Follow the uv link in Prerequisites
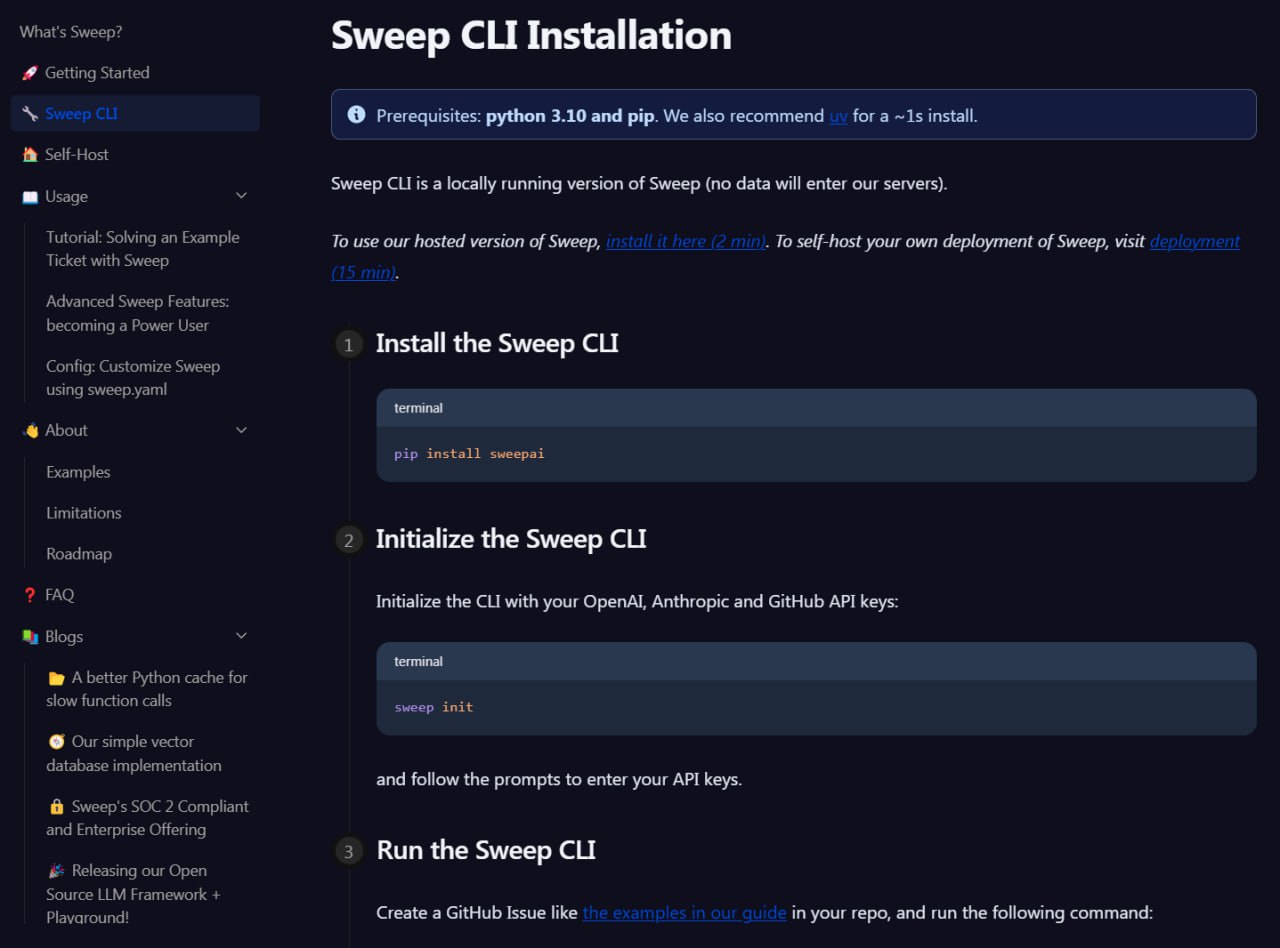This screenshot has height=948, width=1280. pos(838,116)
